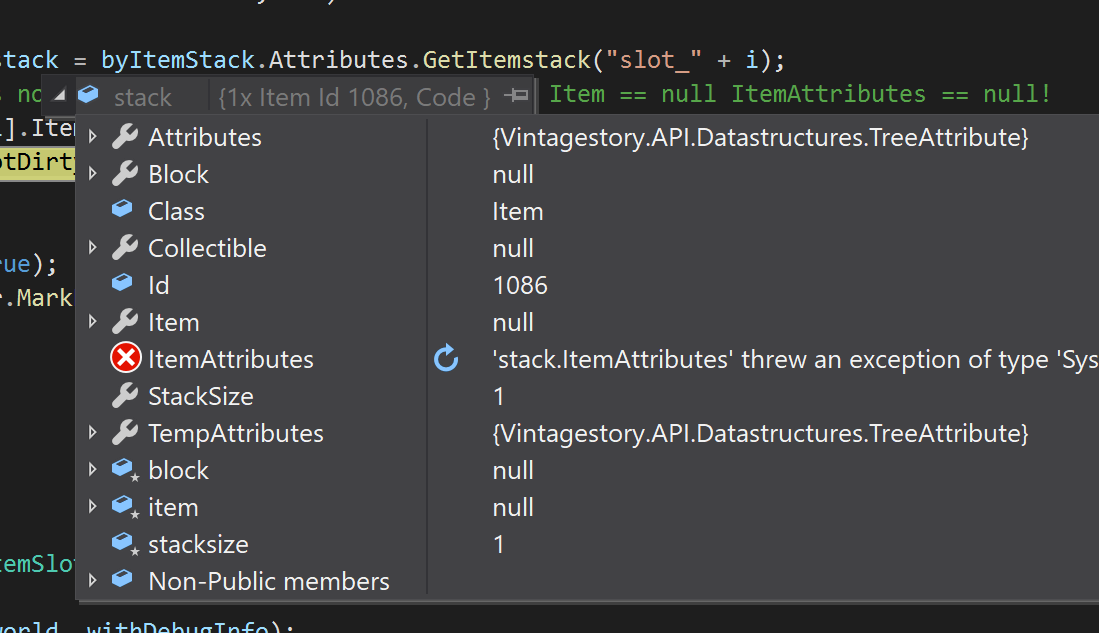Expand the Attributes property node
This screenshot has height=633, width=1099.
point(93,137)
